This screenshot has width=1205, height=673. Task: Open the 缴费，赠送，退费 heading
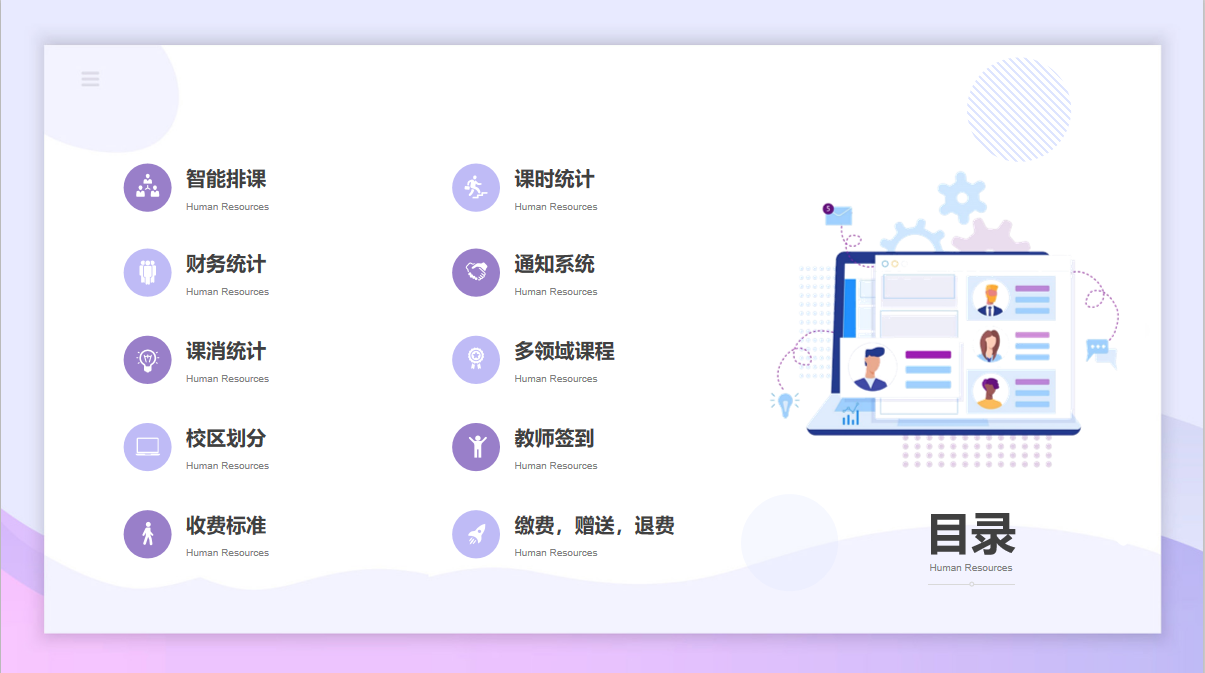pyautogui.click(x=594, y=526)
